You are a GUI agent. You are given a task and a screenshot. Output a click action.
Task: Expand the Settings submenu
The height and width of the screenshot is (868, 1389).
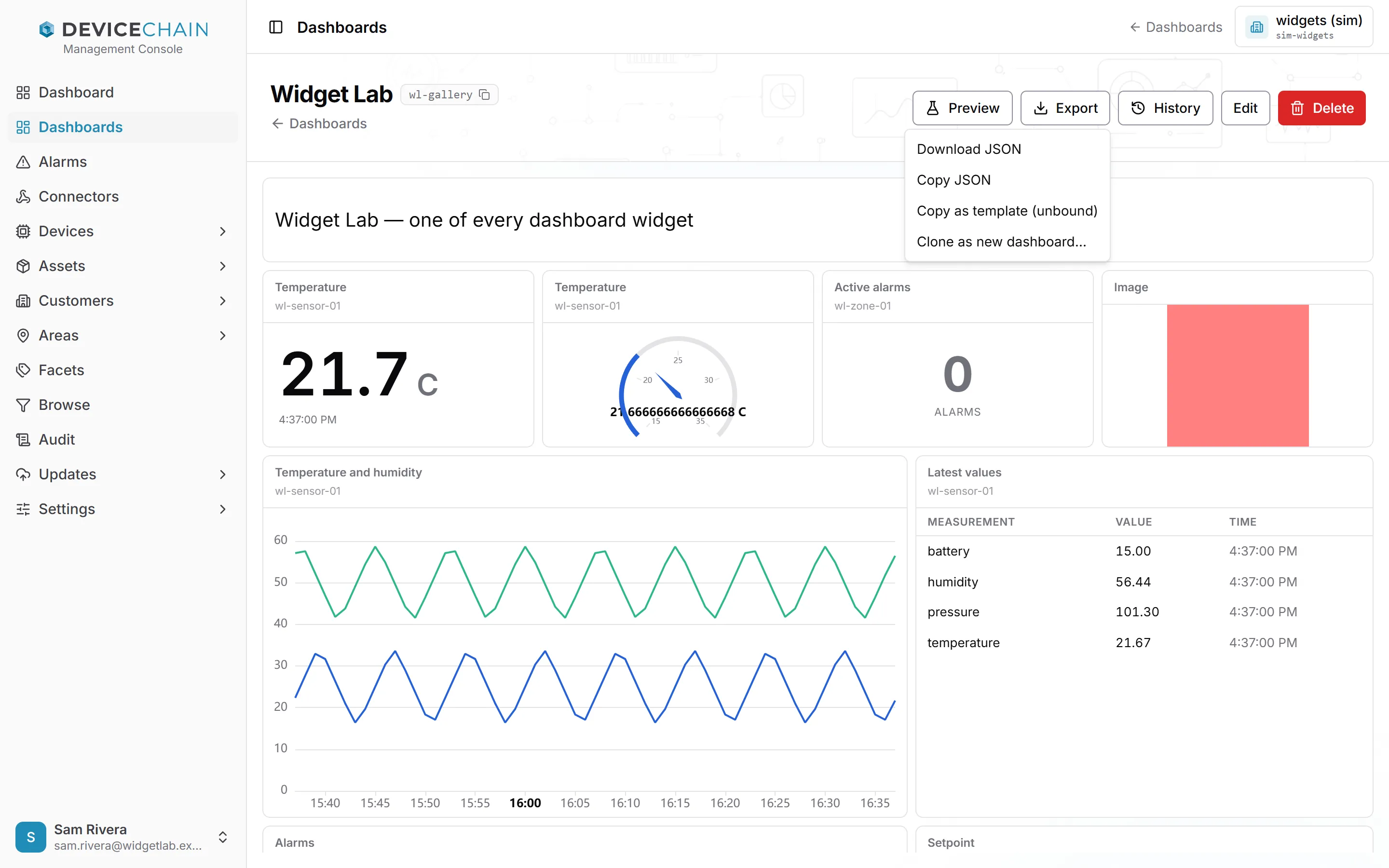(223, 509)
